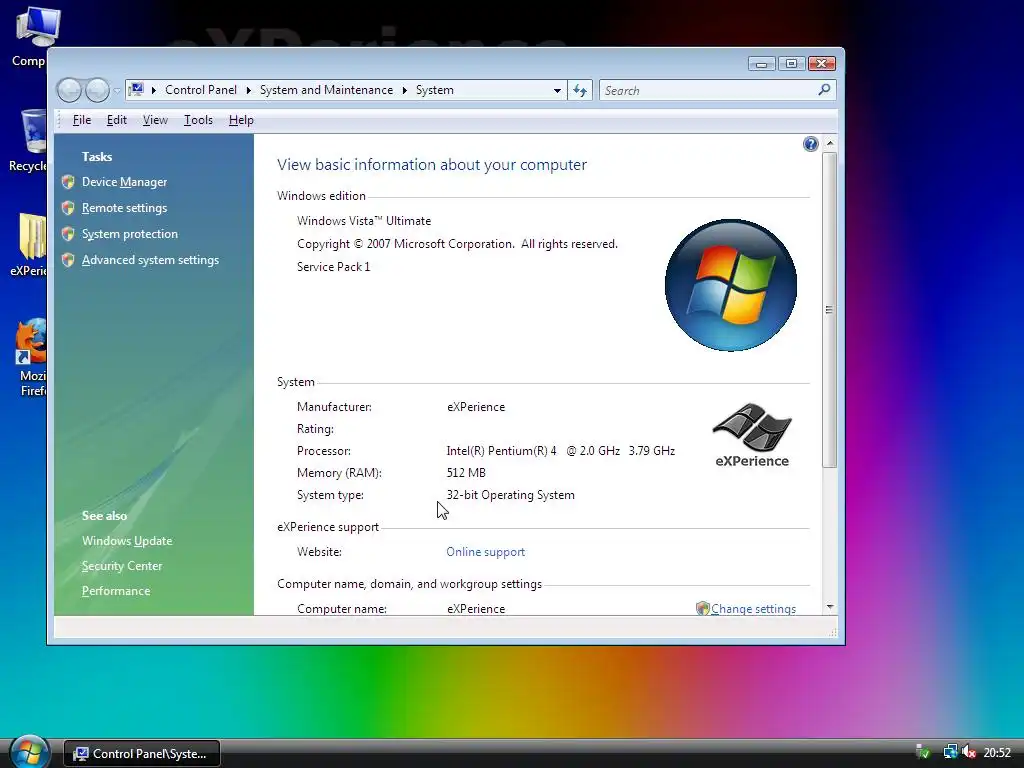Viewport: 1024px width, 768px height.
Task: Maximize the System window
Action: (x=791, y=63)
